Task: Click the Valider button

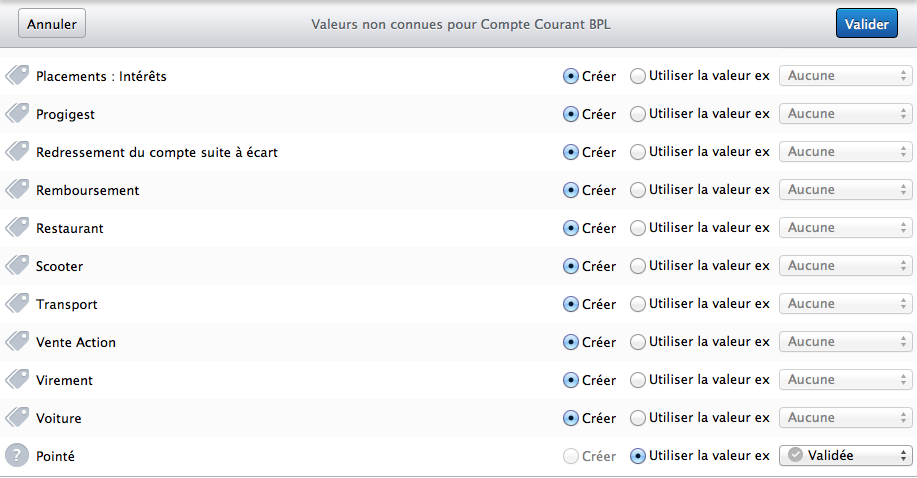Action: point(867,23)
